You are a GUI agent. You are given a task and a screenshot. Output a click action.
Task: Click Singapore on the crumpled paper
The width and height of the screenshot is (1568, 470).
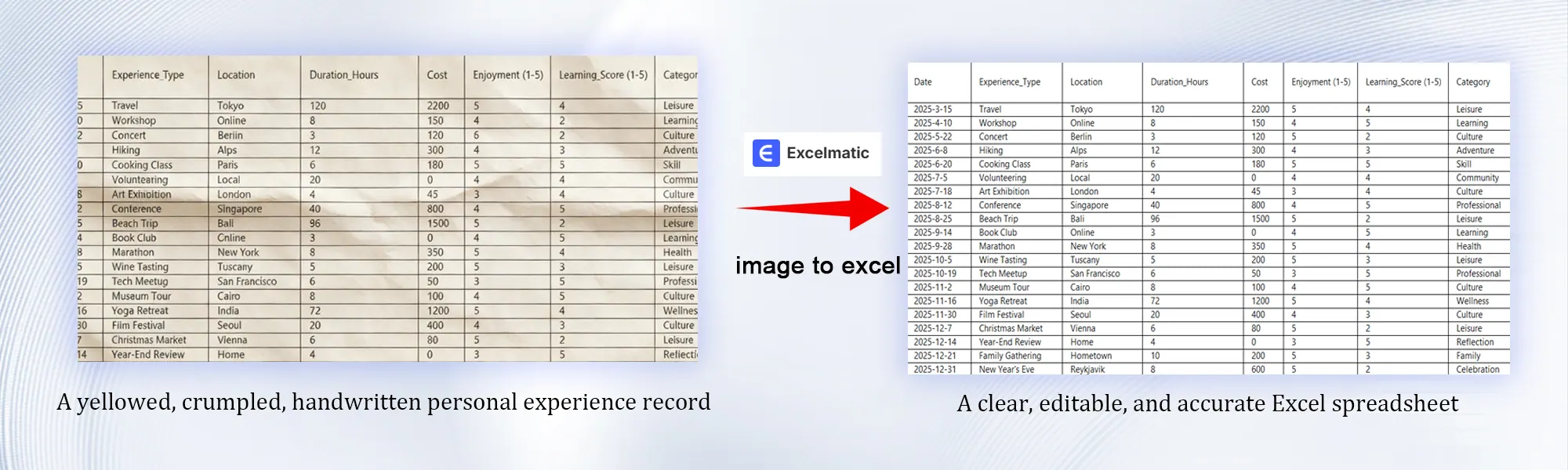[x=240, y=209]
